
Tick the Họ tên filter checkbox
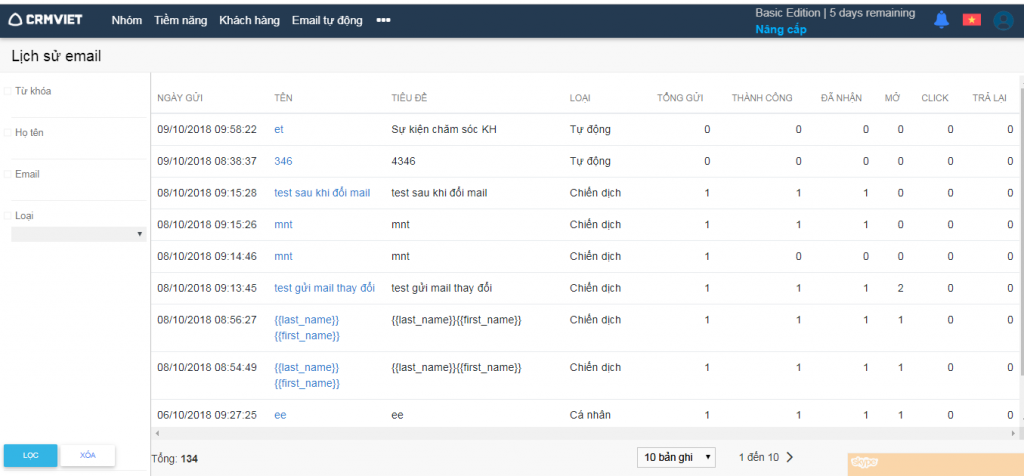coord(8,132)
